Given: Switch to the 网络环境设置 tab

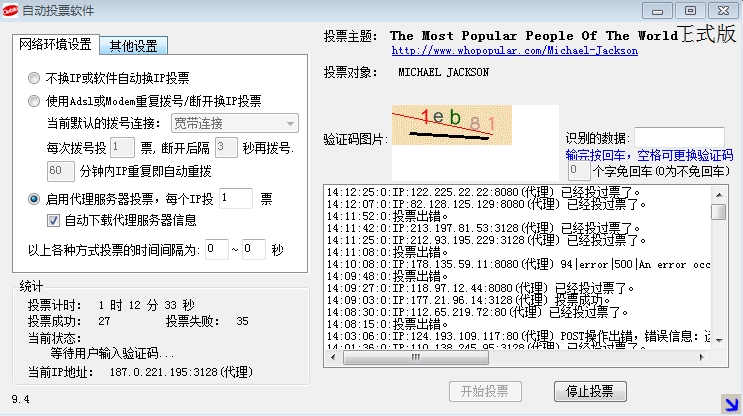Looking at the screenshot, I should pos(55,45).
